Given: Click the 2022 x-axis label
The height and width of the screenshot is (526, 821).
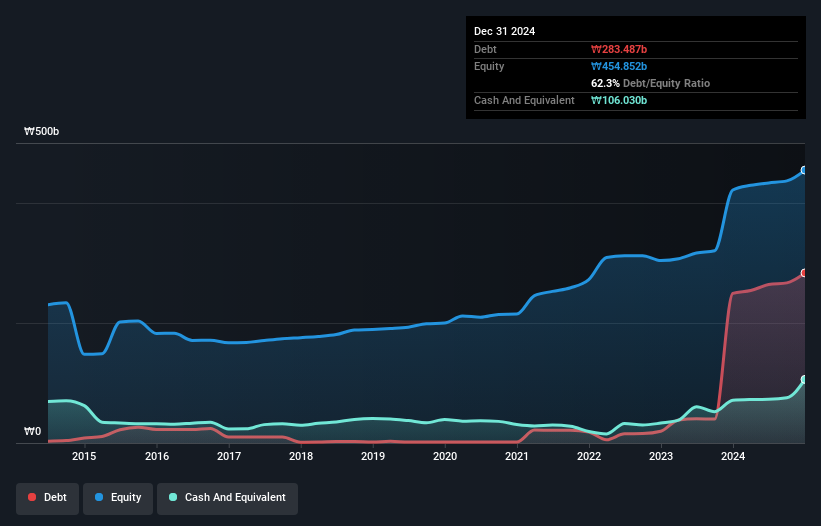Looking at the screenshot, I should point(589,456).
